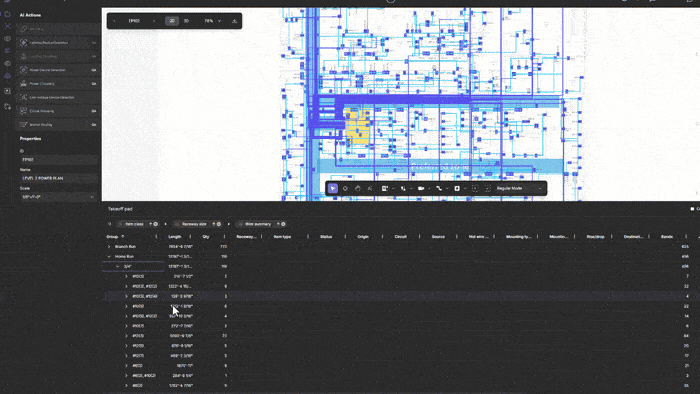Run Low Voltage Device Detection action

tap(58, 97)
